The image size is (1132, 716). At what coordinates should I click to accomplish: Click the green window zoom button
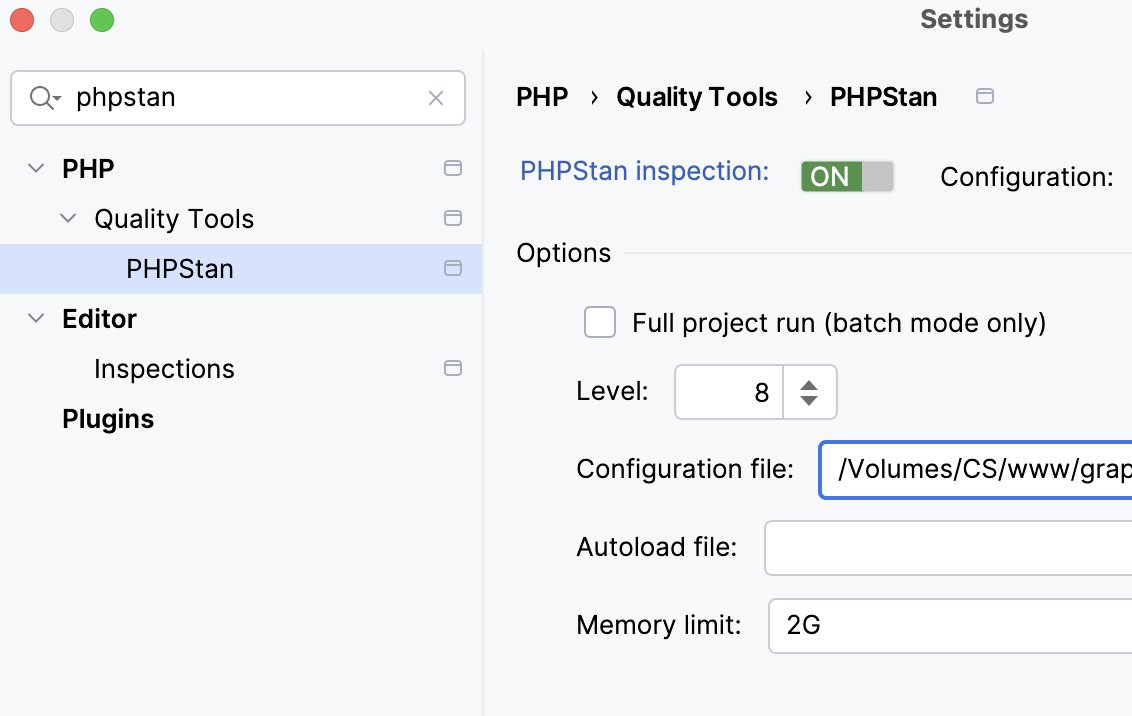tap(102, 20)
